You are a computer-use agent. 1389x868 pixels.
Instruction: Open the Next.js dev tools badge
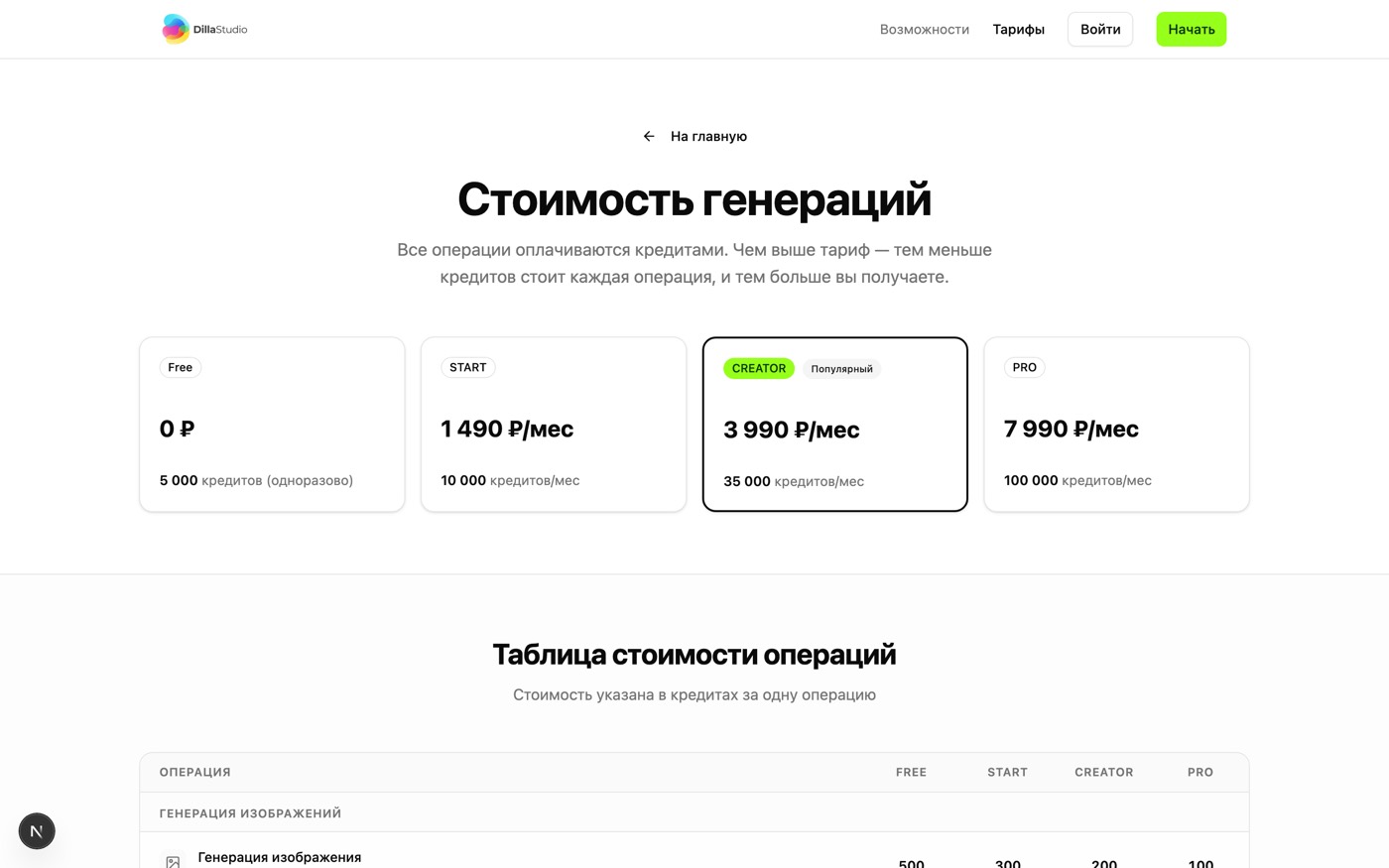click(37, 831)
